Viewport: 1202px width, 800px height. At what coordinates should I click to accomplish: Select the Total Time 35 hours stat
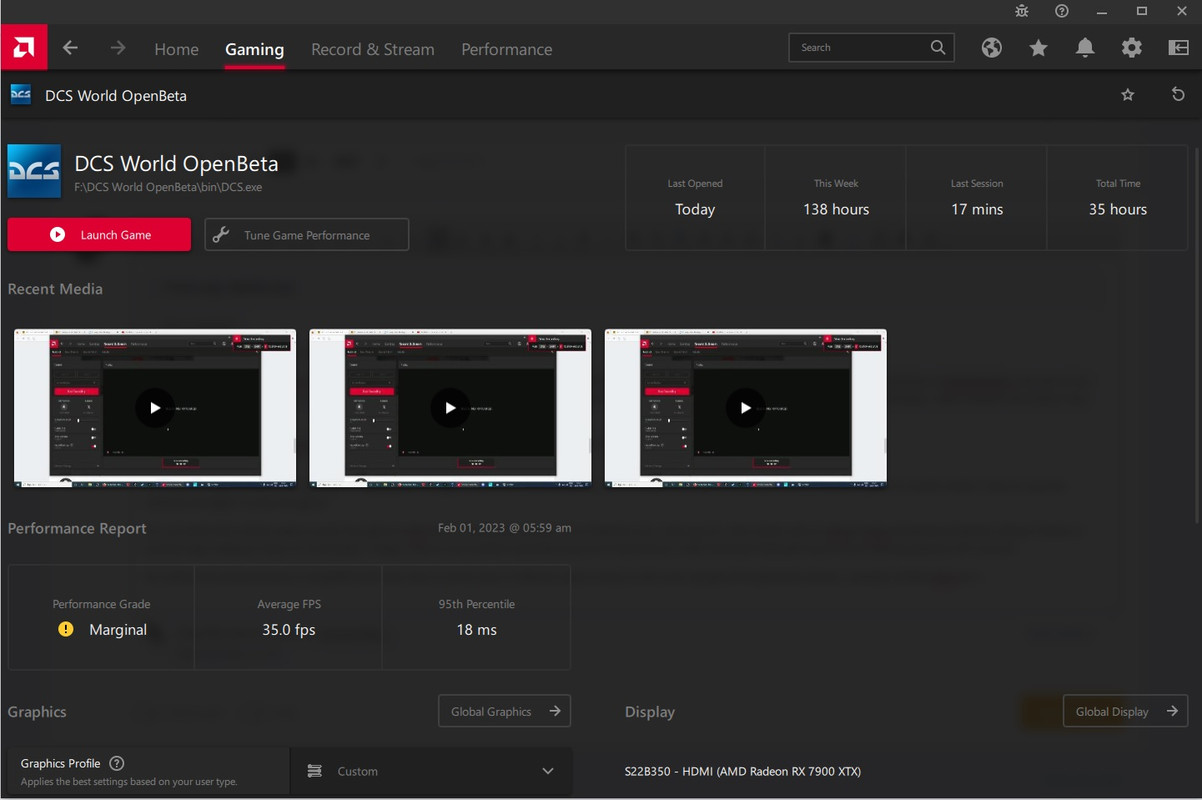point(1118,197)
